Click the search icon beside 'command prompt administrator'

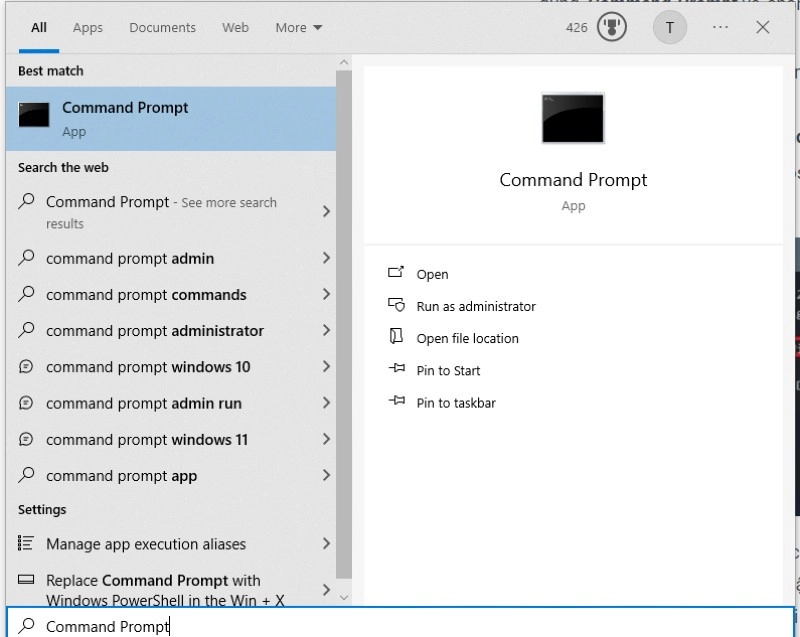[x=26, y=330]
